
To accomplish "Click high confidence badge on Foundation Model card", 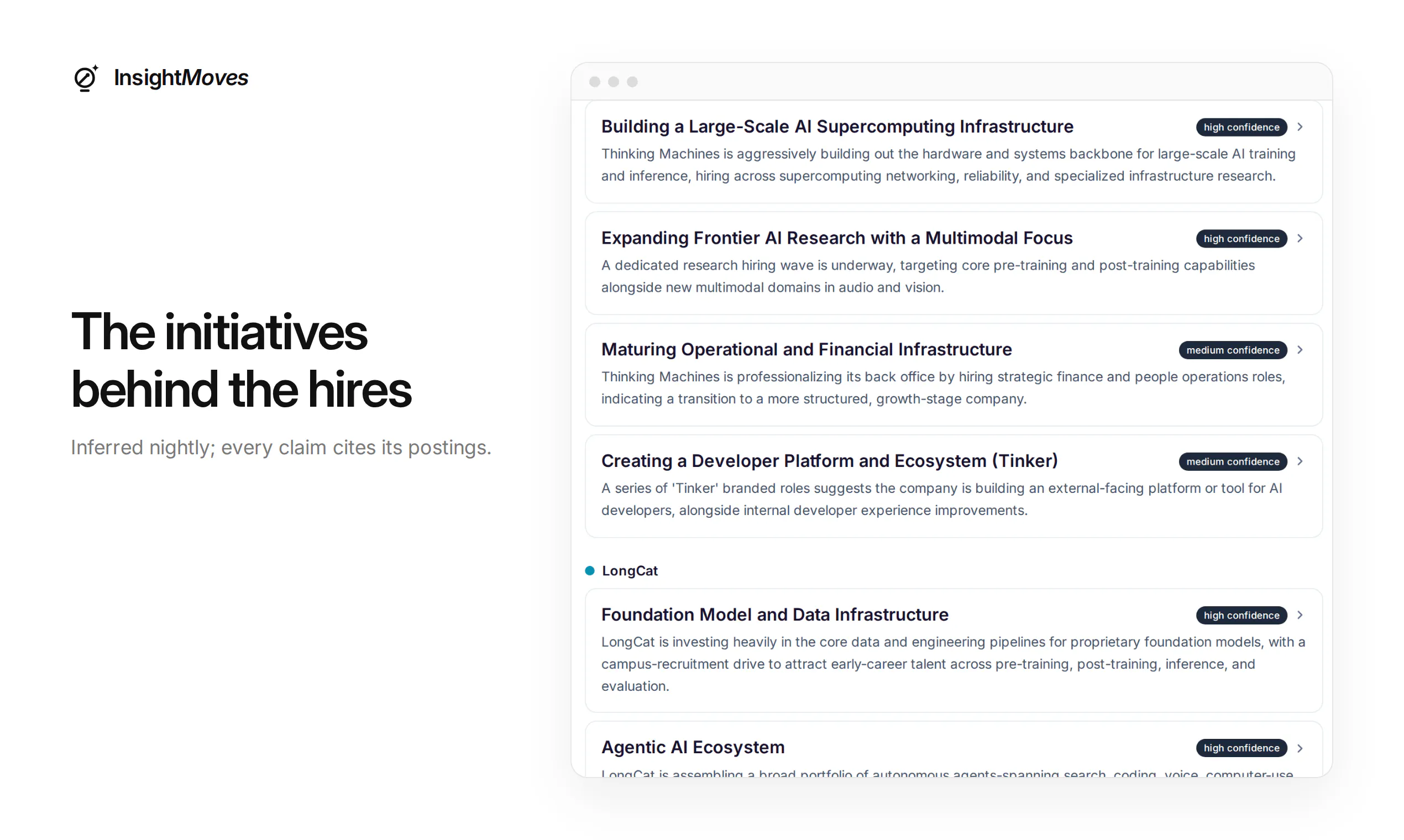I will tap(1241, 615).
